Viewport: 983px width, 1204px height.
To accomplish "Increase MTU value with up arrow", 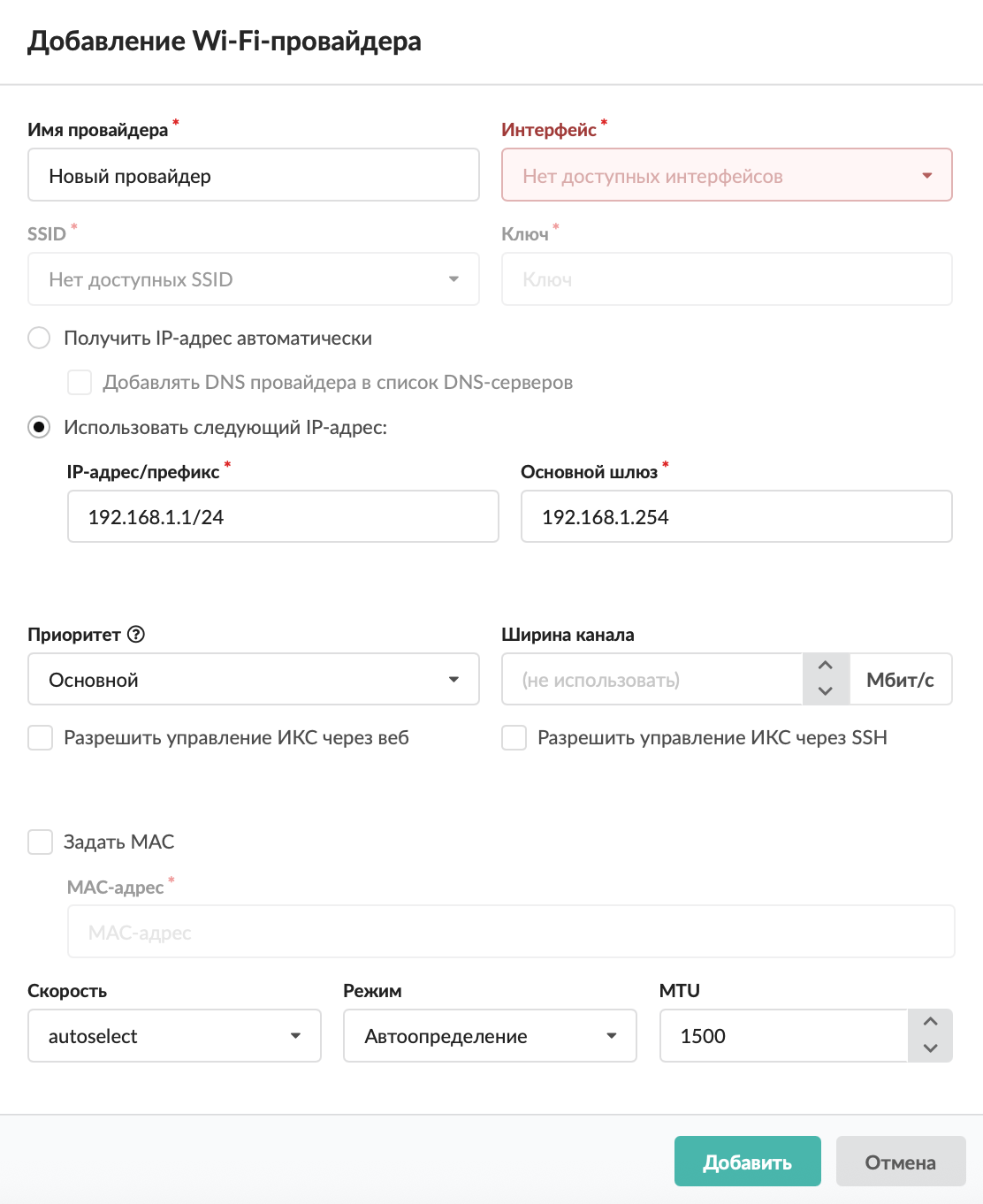I will [930, 1023].
